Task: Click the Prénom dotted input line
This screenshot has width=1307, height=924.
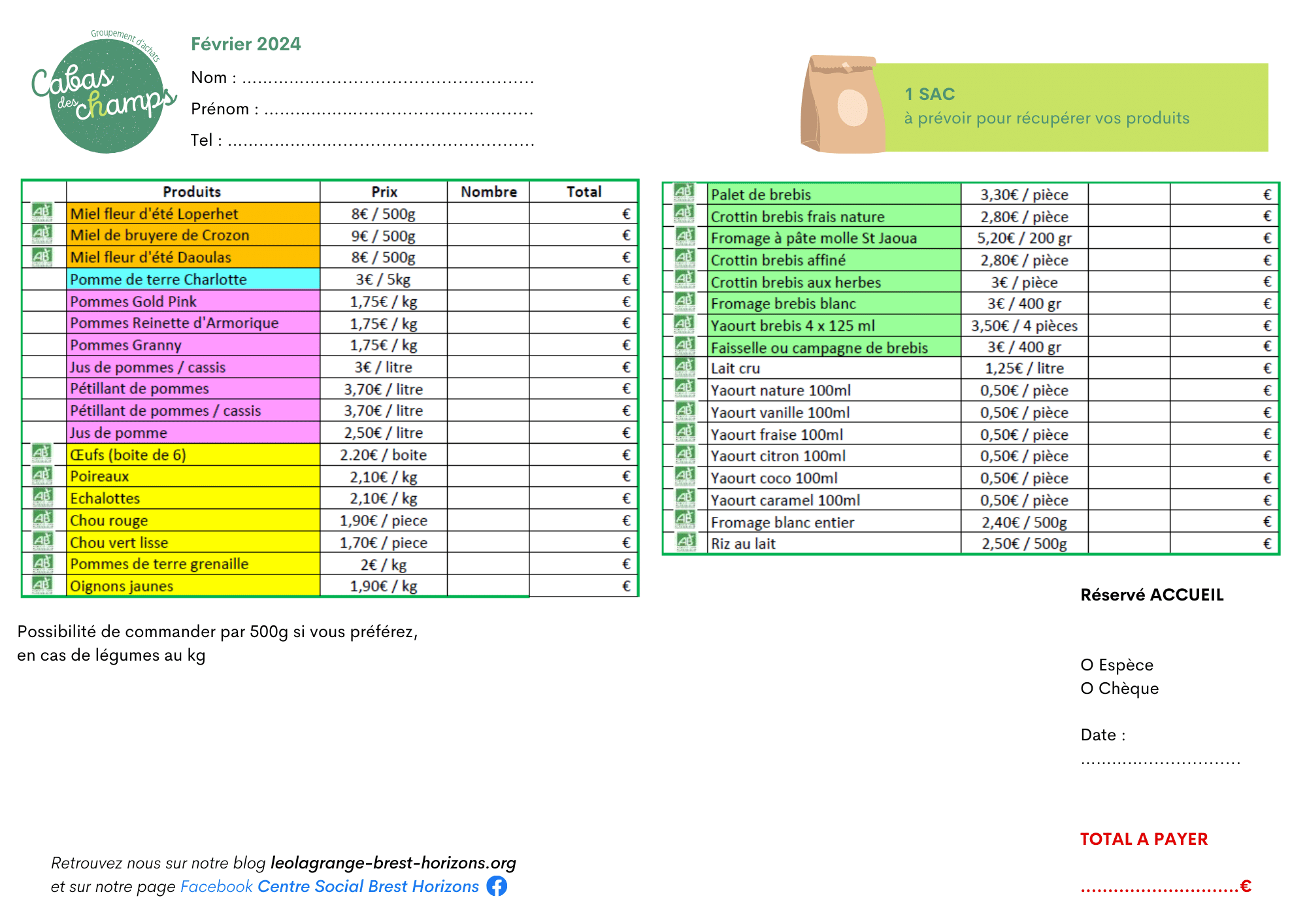Action: pyautogui.click(x=399, y=112)
